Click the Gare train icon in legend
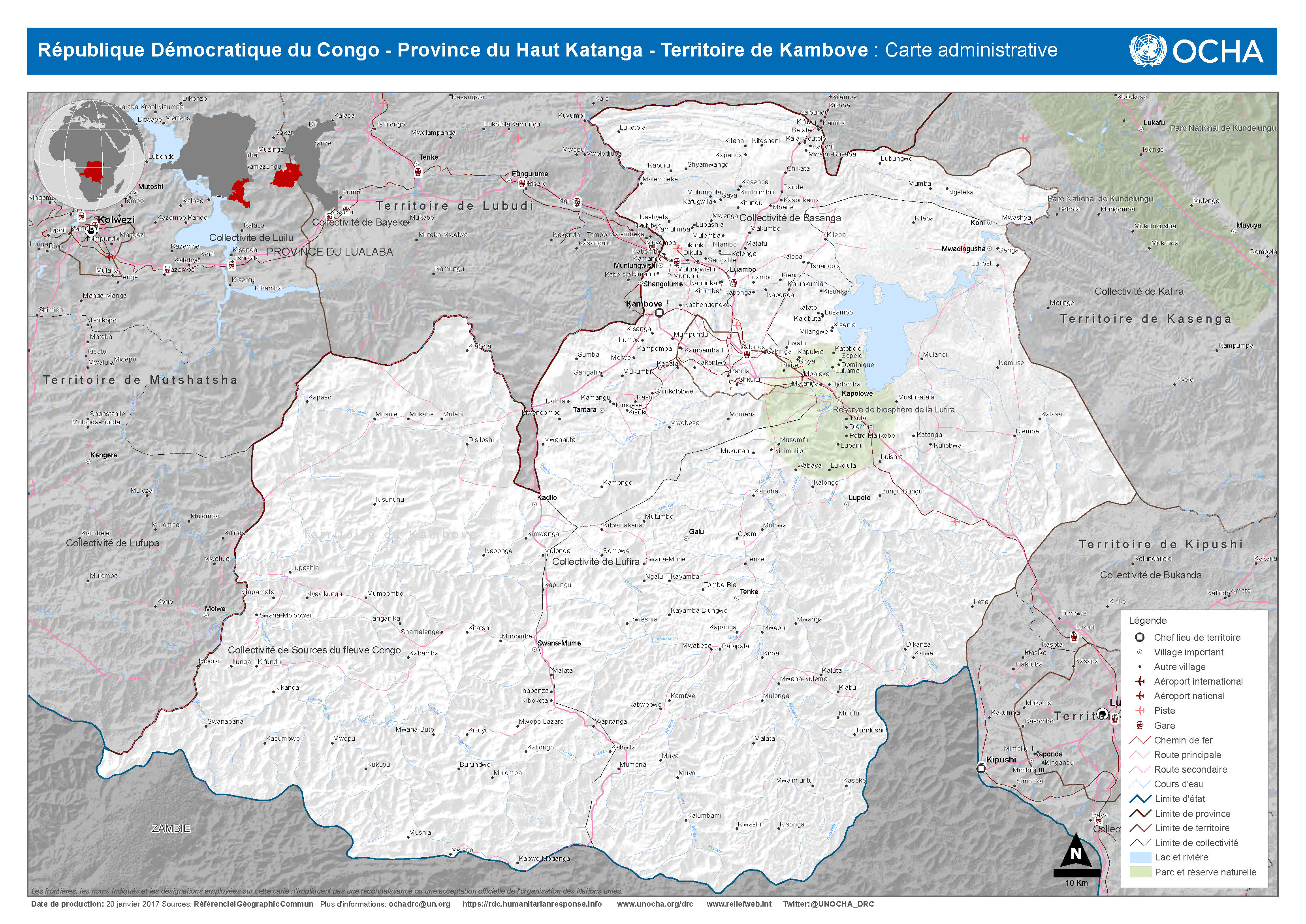The width and height of the screenshot is (1306, 924). click(1140, 725)
